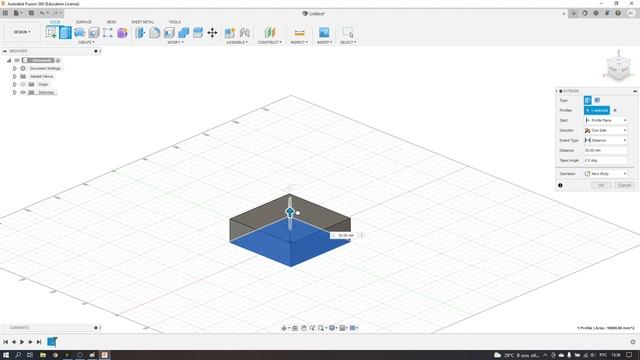Select the Shell tool

pyautogui.click(x=169, y=32)
